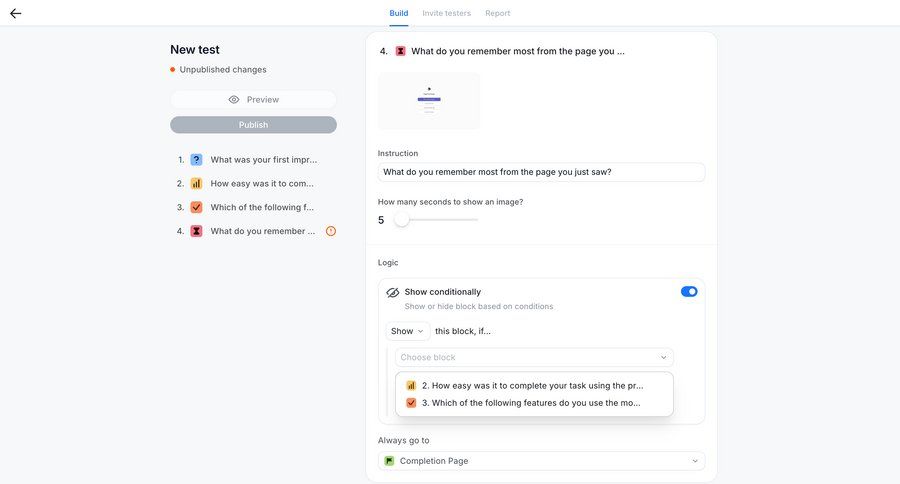Open the Show/Hide condition dropdown
This screenshot has width=900, height=484.
pos(407,331)
